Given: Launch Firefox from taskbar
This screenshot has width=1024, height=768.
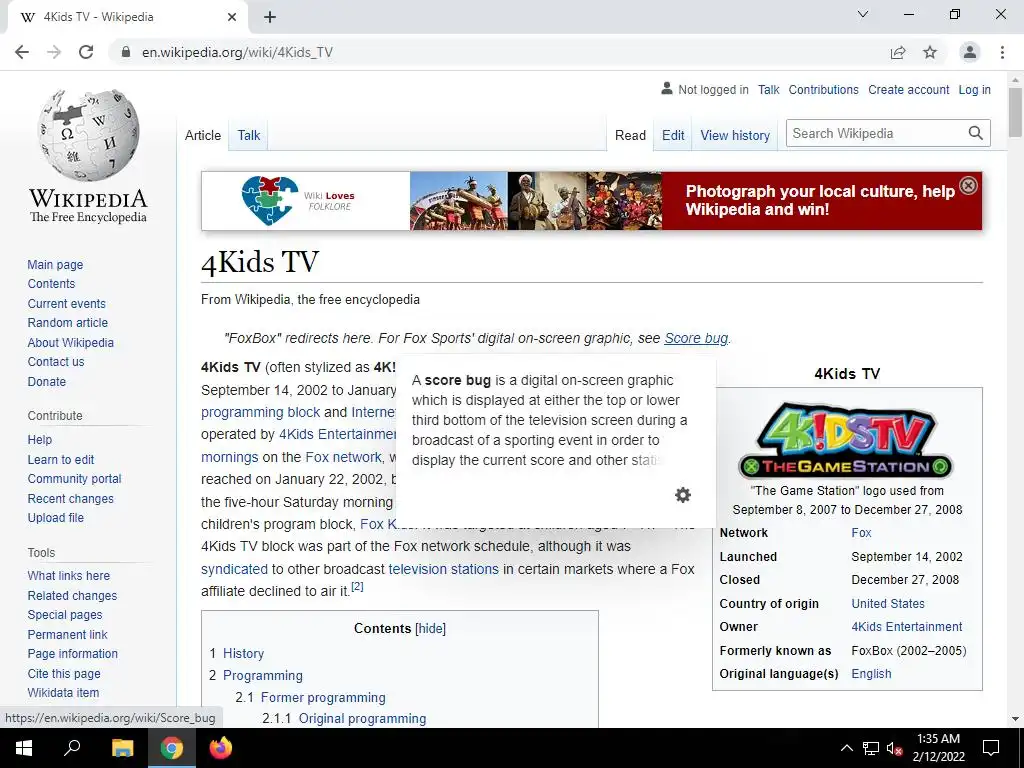Looking at the screenshot, I should click(x=221, y=748).
